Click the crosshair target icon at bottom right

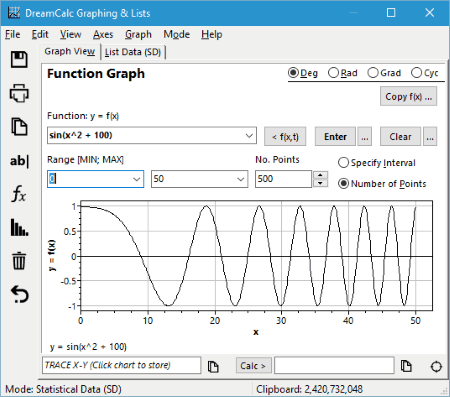point(436,366)
